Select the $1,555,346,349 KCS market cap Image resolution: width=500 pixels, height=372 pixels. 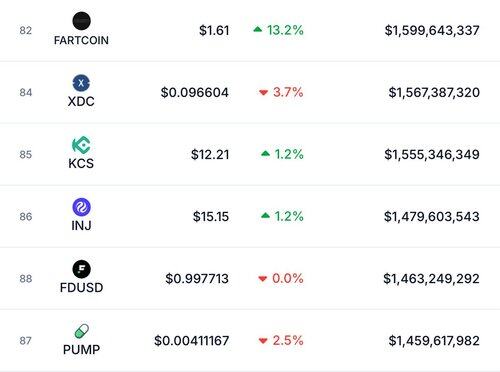click(x=432, y=155)
